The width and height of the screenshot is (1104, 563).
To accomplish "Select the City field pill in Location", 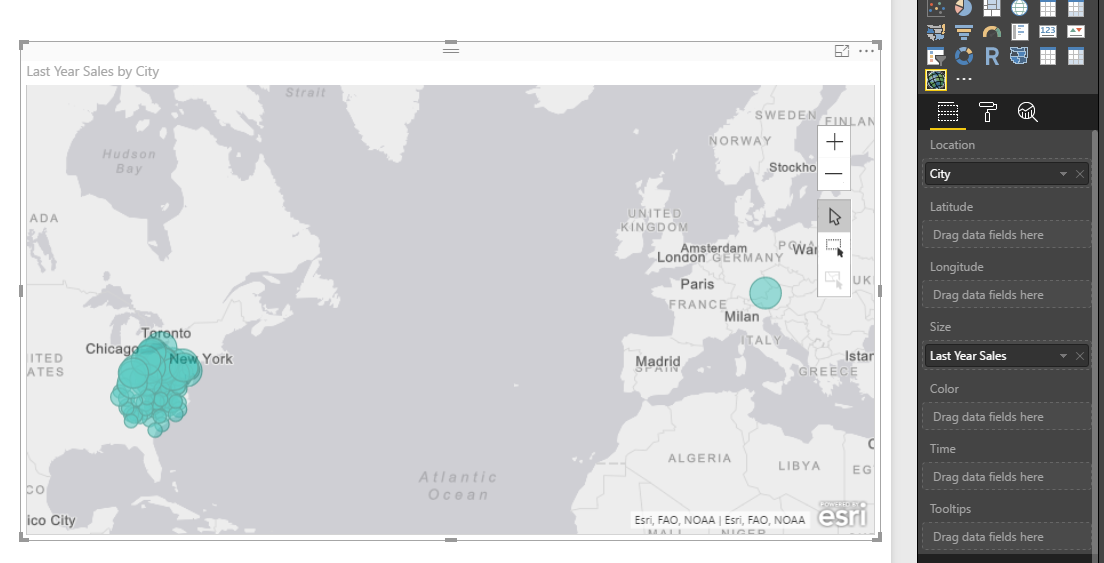I will pos(1006,174).
